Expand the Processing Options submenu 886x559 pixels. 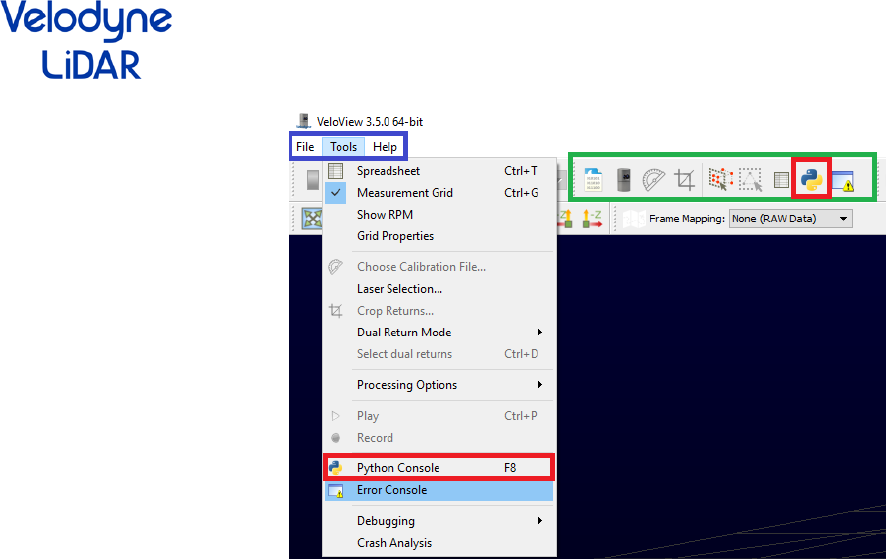[439, 385]
